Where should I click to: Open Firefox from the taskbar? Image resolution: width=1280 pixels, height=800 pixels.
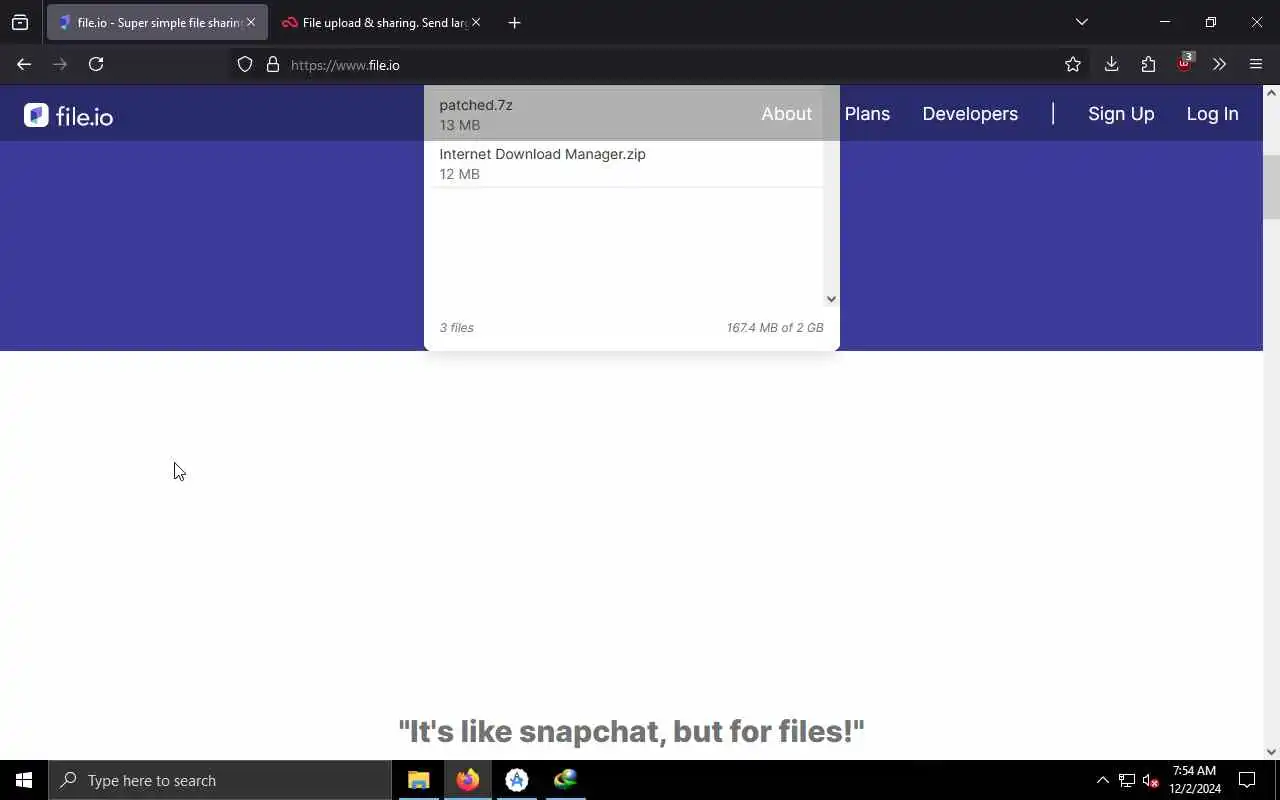(x=467, y=780)
